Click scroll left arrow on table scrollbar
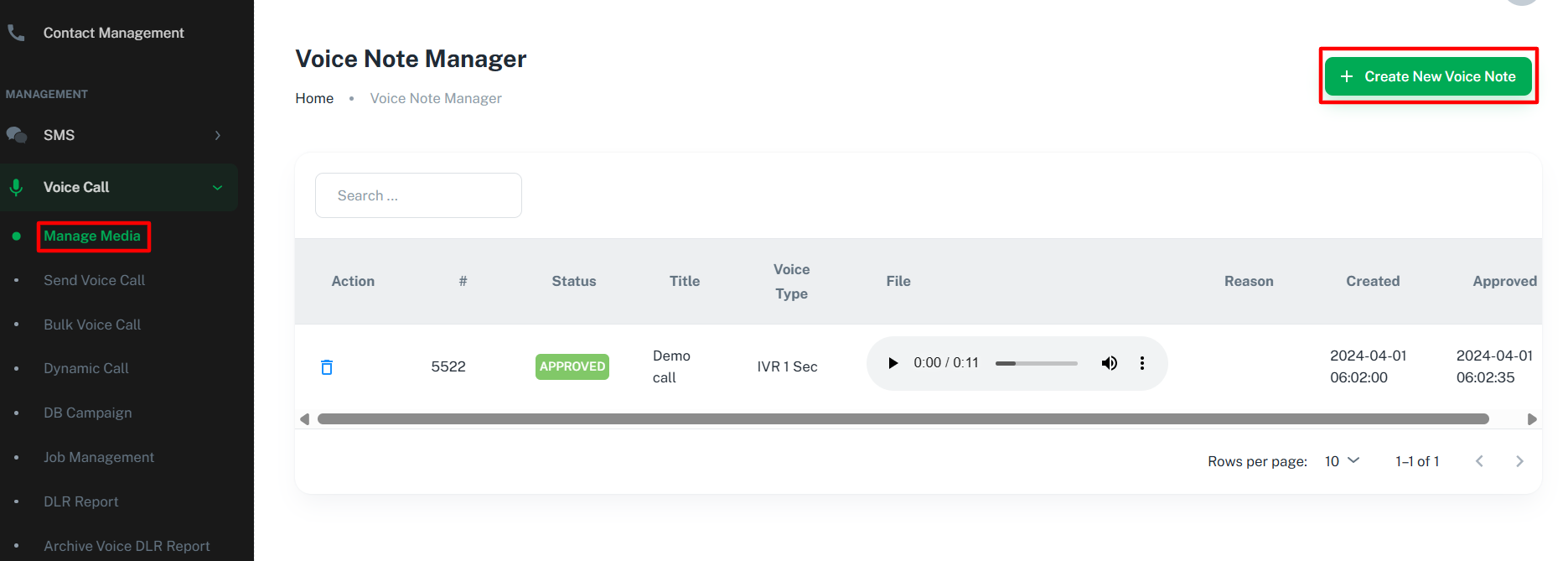 click(304, 419)
